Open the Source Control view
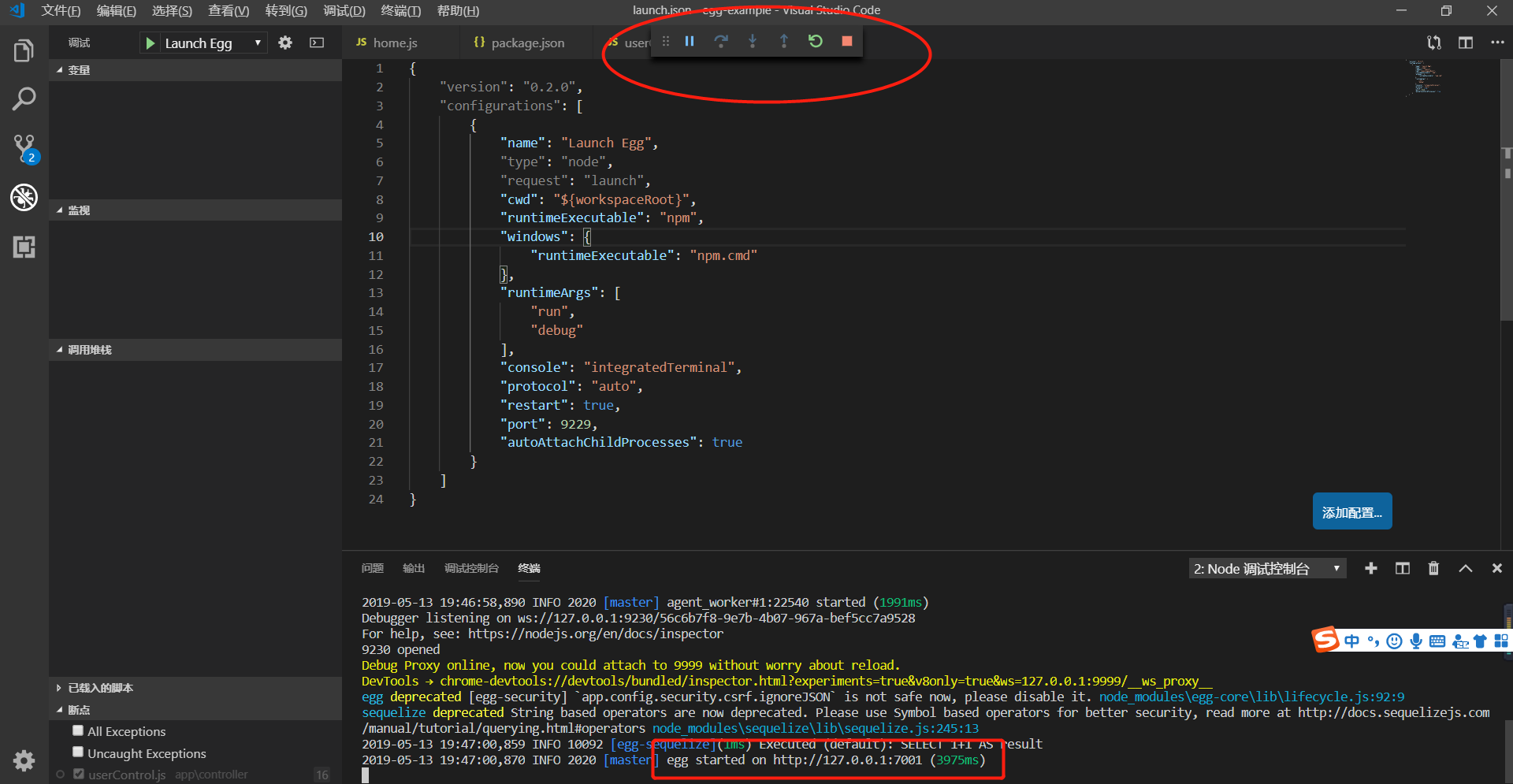 point(24,148)
